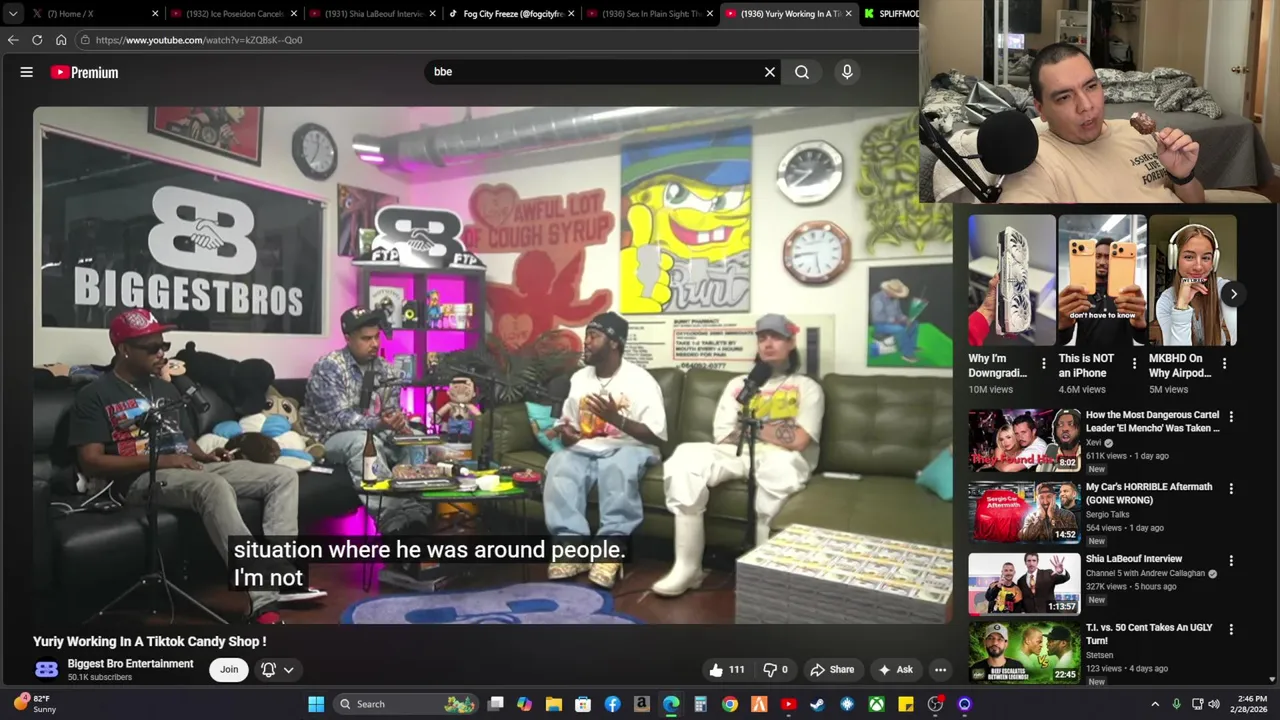Close the Fog City Freeze tab

pyautogui.click(x=571, y=14)
